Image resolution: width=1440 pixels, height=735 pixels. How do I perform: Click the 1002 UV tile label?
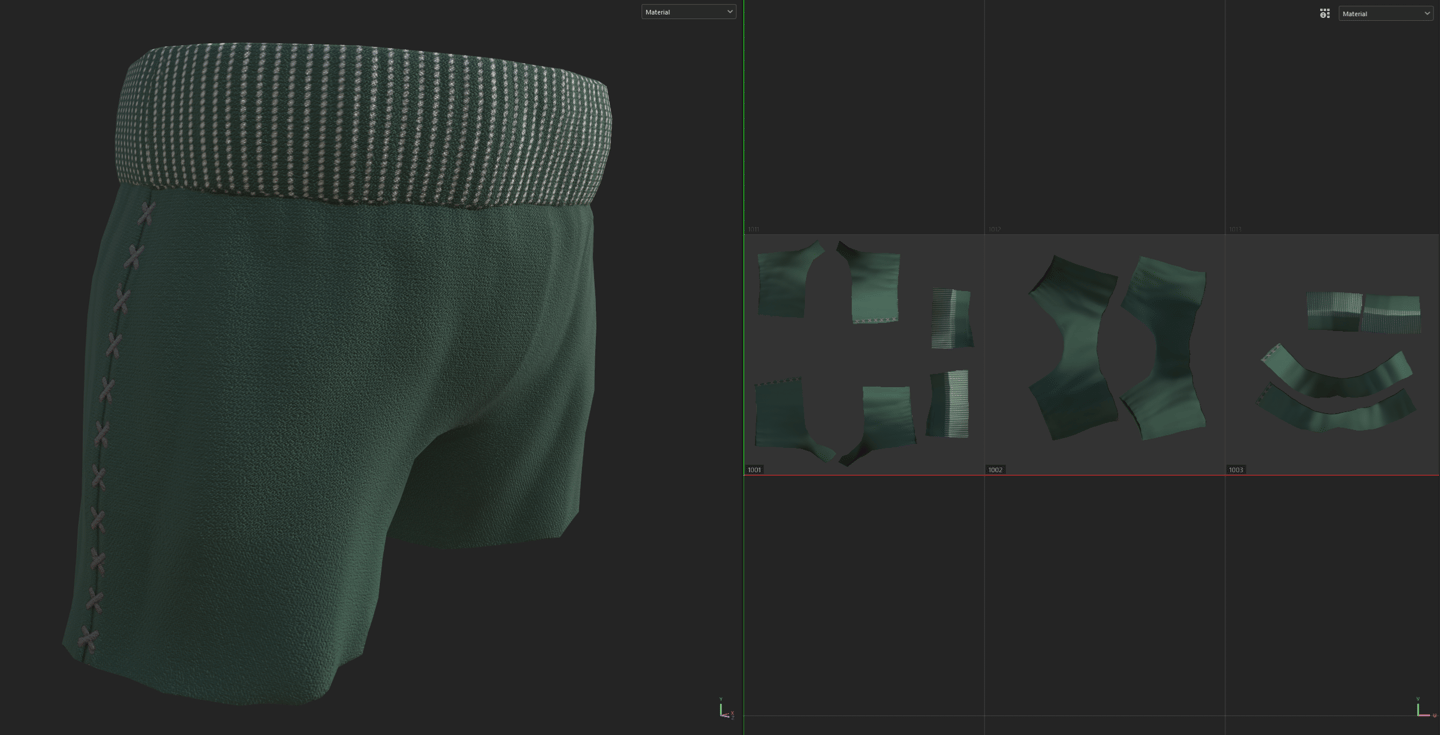tap(995, 469)
